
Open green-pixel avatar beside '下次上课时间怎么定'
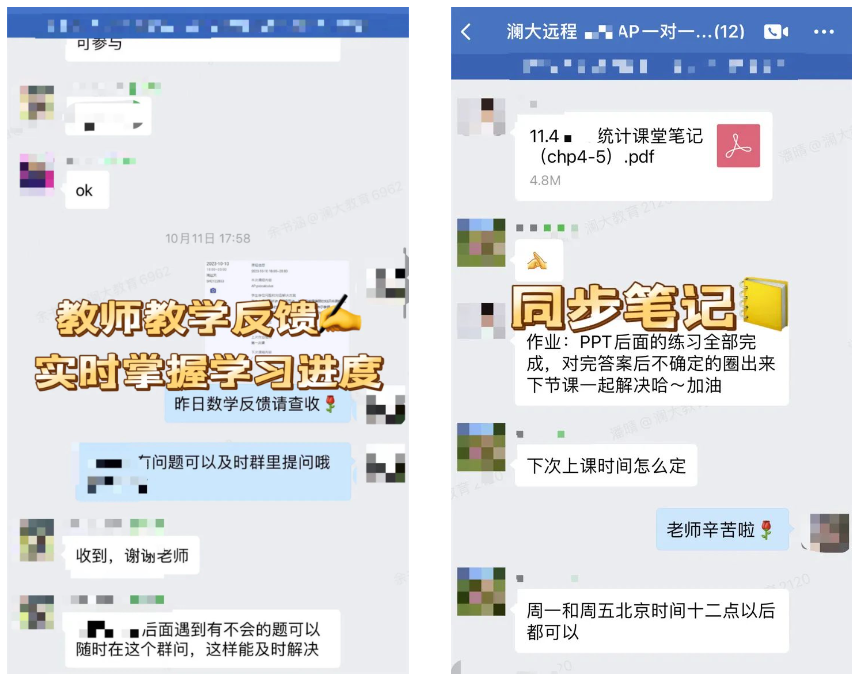[x=481, y=447]
